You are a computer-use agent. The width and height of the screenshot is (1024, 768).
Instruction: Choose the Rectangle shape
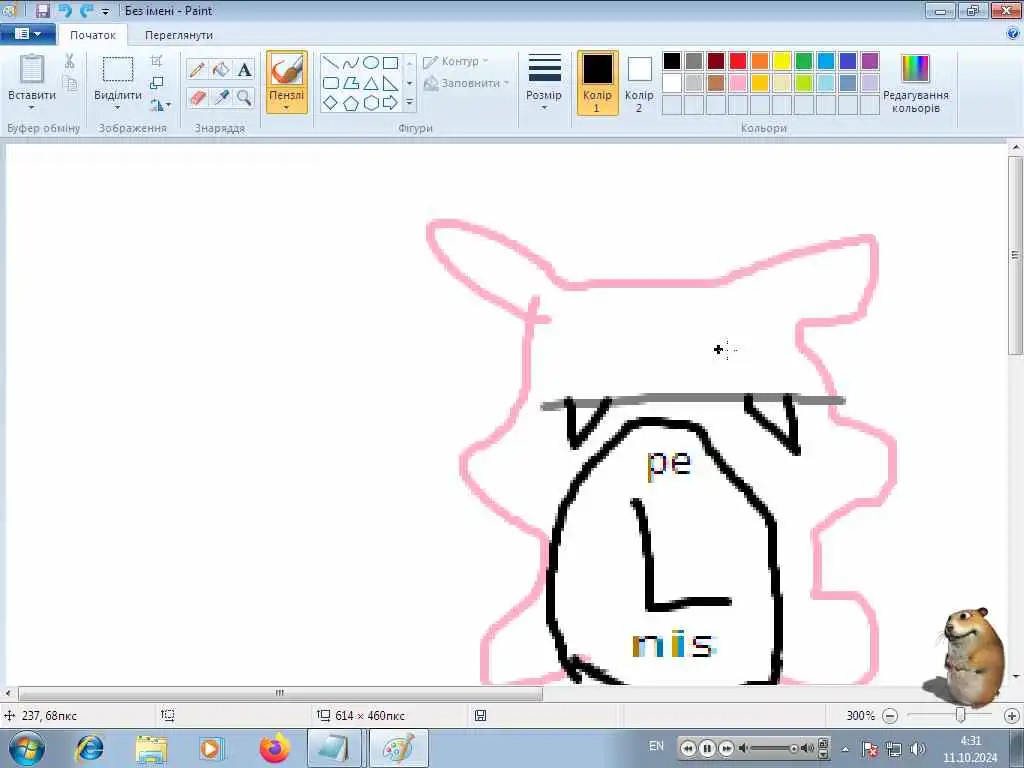391,63
